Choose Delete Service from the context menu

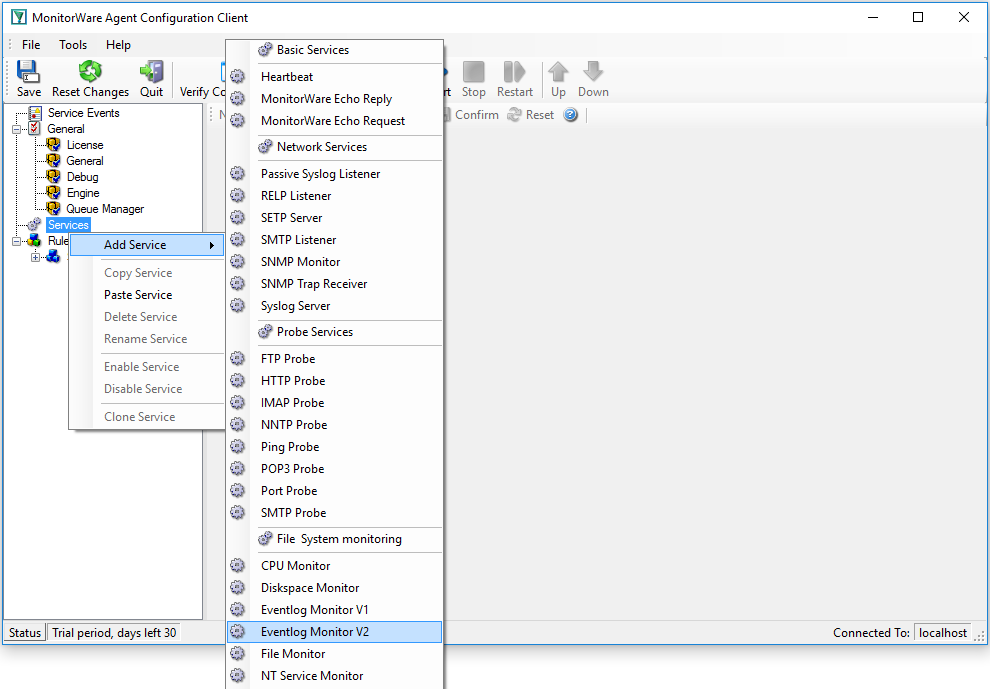(x=147, y=317)
